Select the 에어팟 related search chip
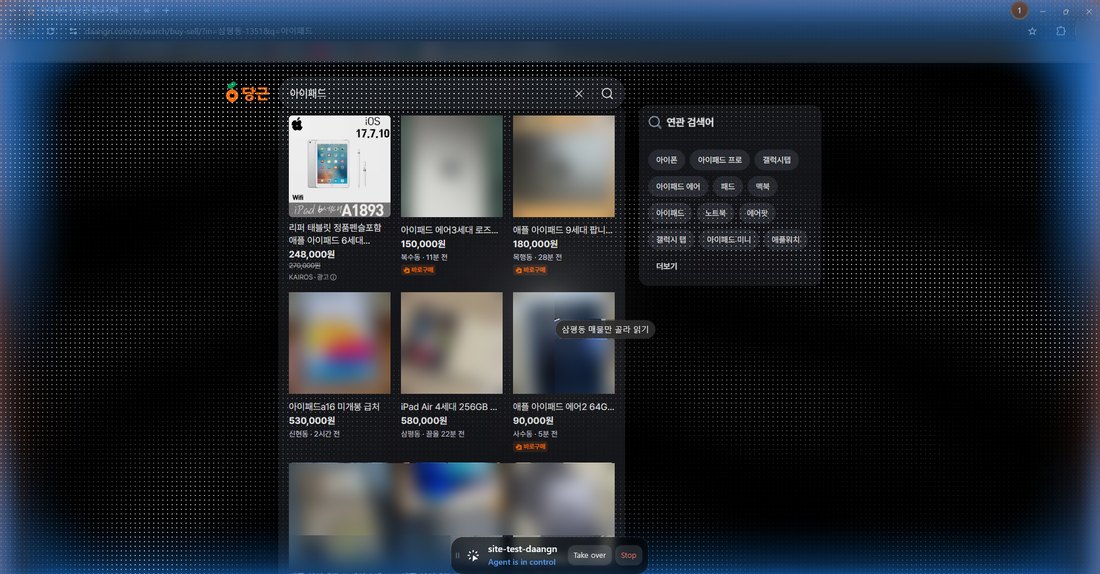Image resolution: width=1100 pixels, height=574 pixels. 757,213
